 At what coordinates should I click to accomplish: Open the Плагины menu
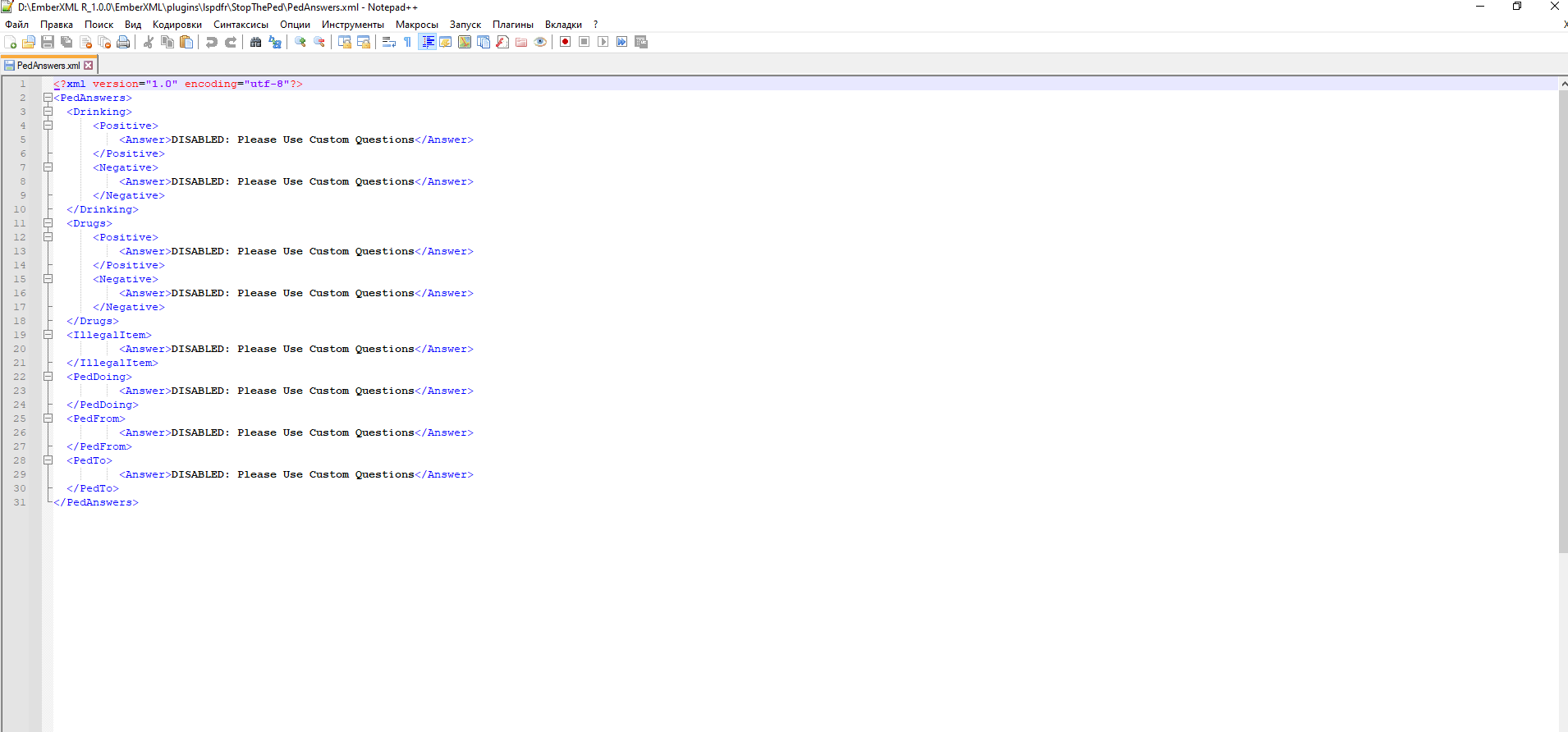click(513, 25)
